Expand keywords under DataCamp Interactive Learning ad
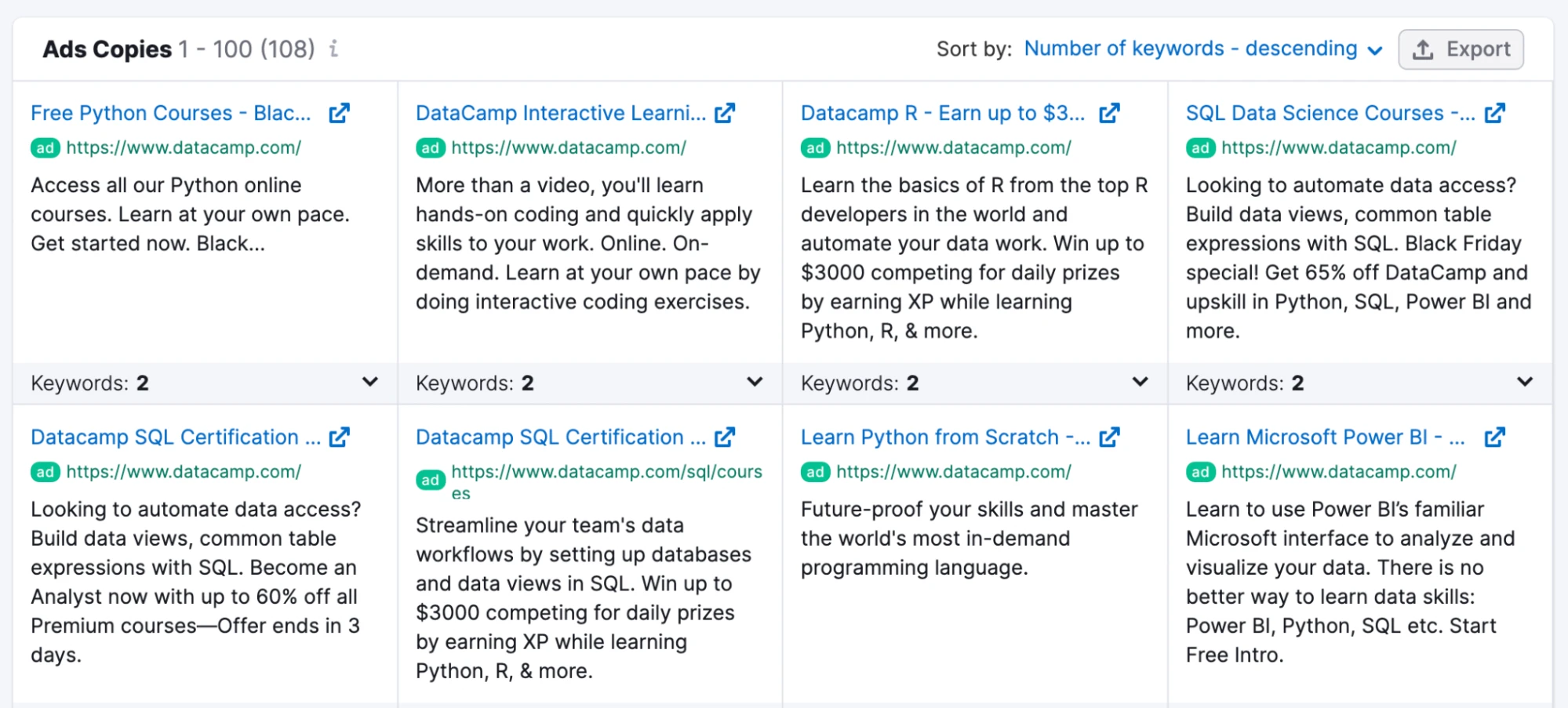This screenshot has height=708, width=1568. pyautogui.click(x=755, y=383)
